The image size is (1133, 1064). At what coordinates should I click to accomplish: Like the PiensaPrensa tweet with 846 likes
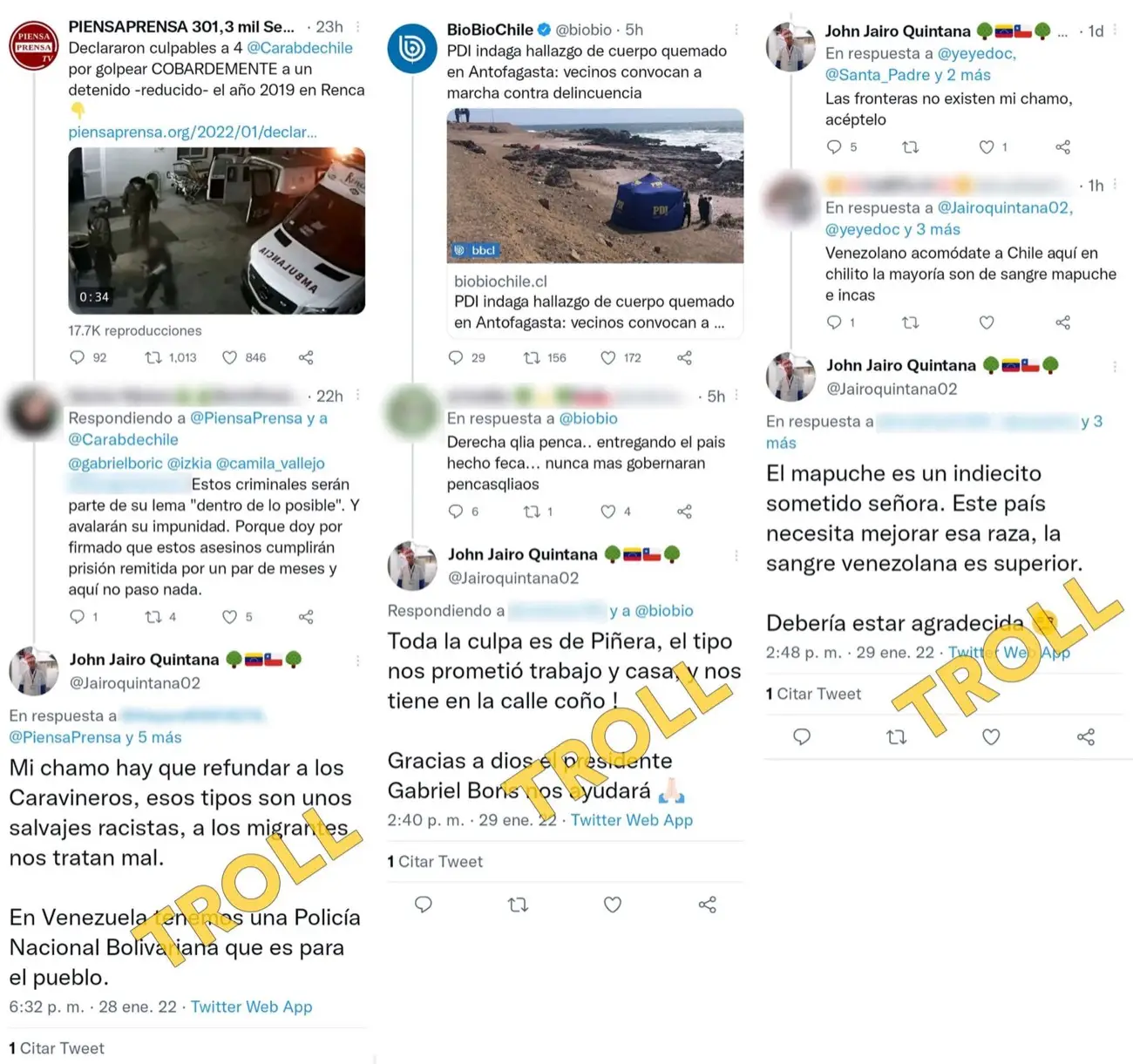[x=229, y=357]
